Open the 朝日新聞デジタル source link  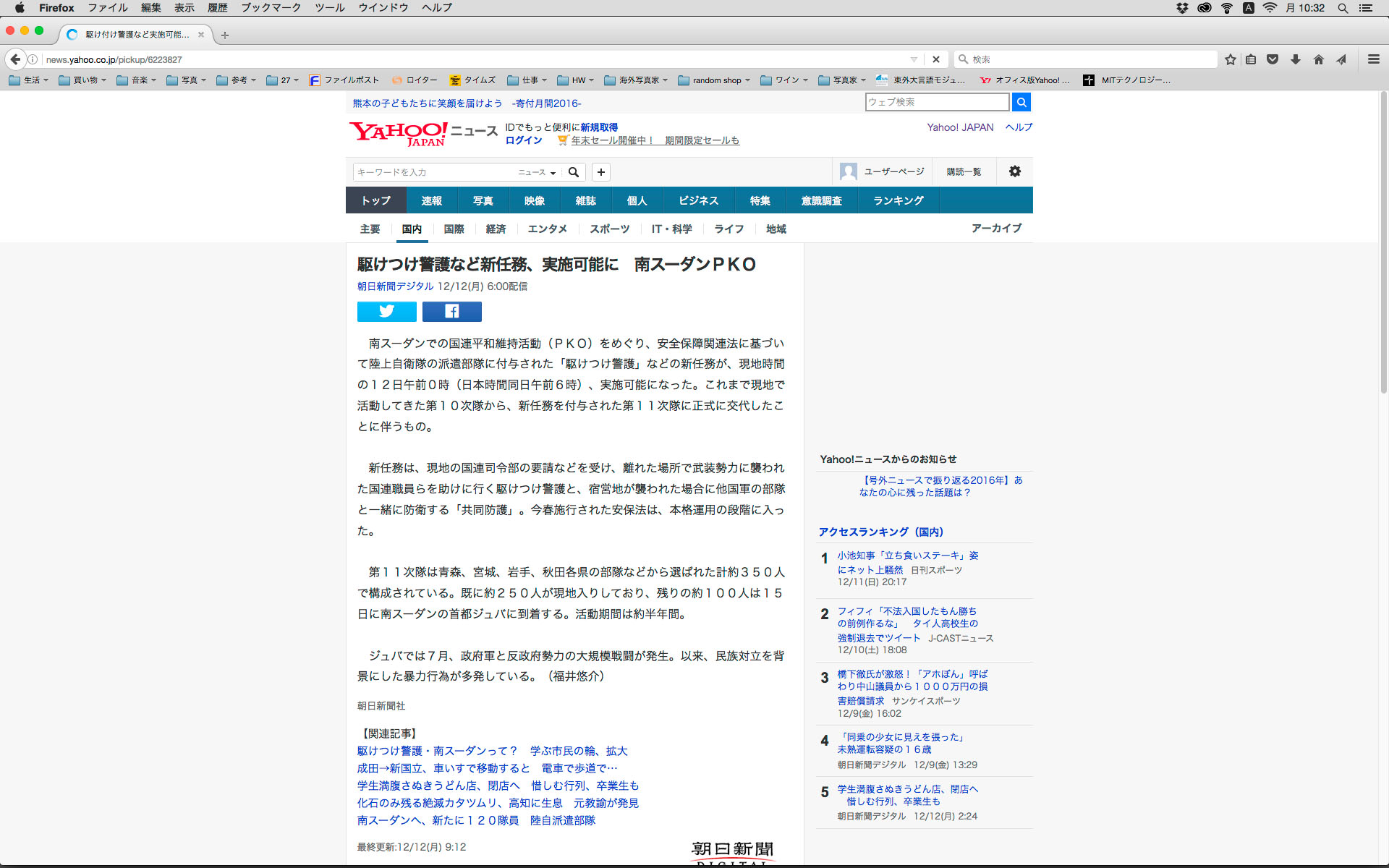pos(395,286)
